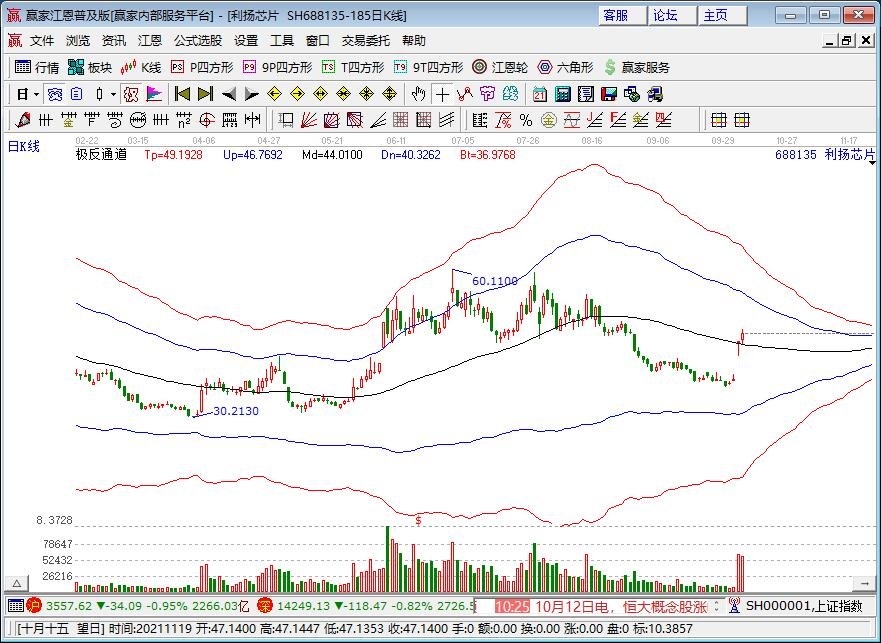Jump to first bar with skip-back icon
Screen dimensions: 881x643
183,94
